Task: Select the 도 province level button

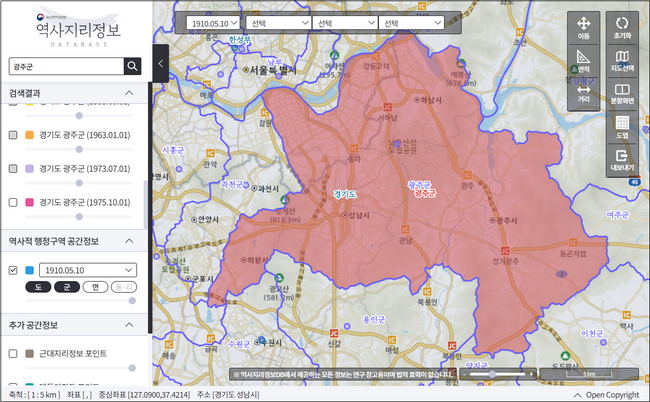Action: (x=38, y=287)
